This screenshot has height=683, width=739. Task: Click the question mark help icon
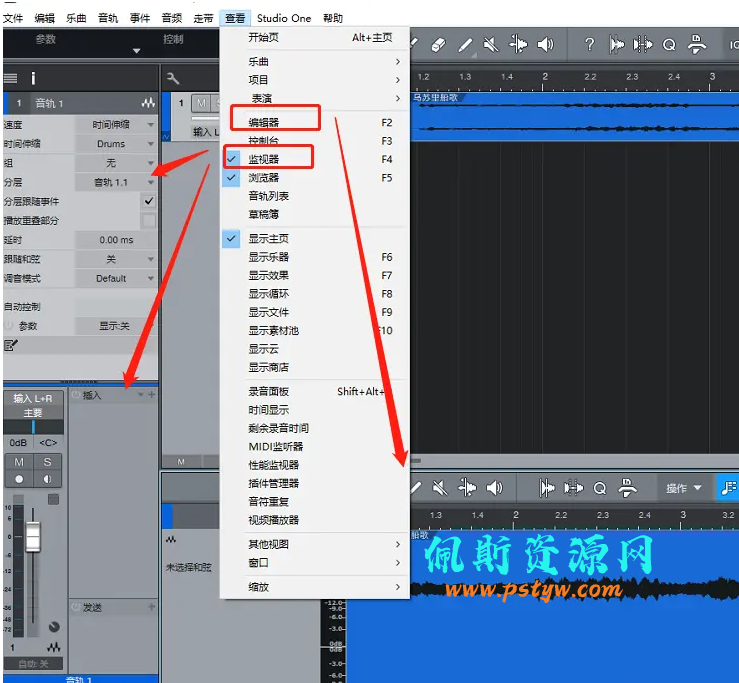[589, 45]
